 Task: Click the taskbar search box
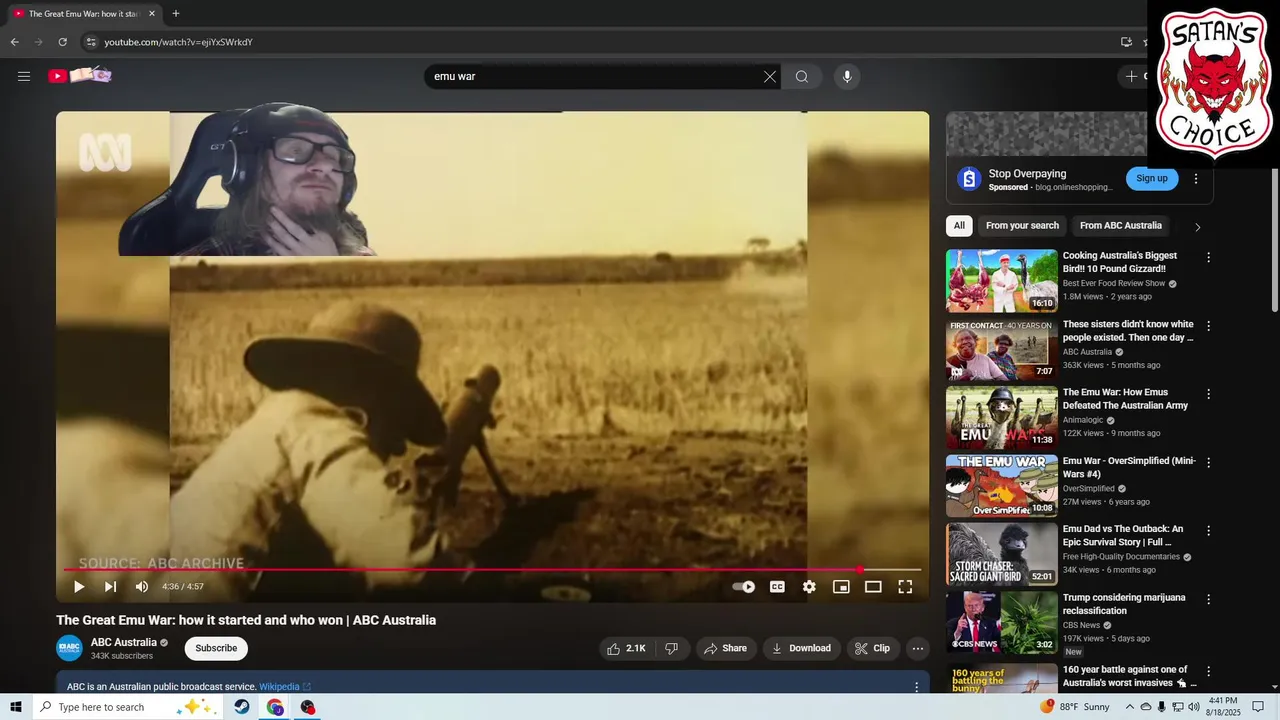pos(127,707)
